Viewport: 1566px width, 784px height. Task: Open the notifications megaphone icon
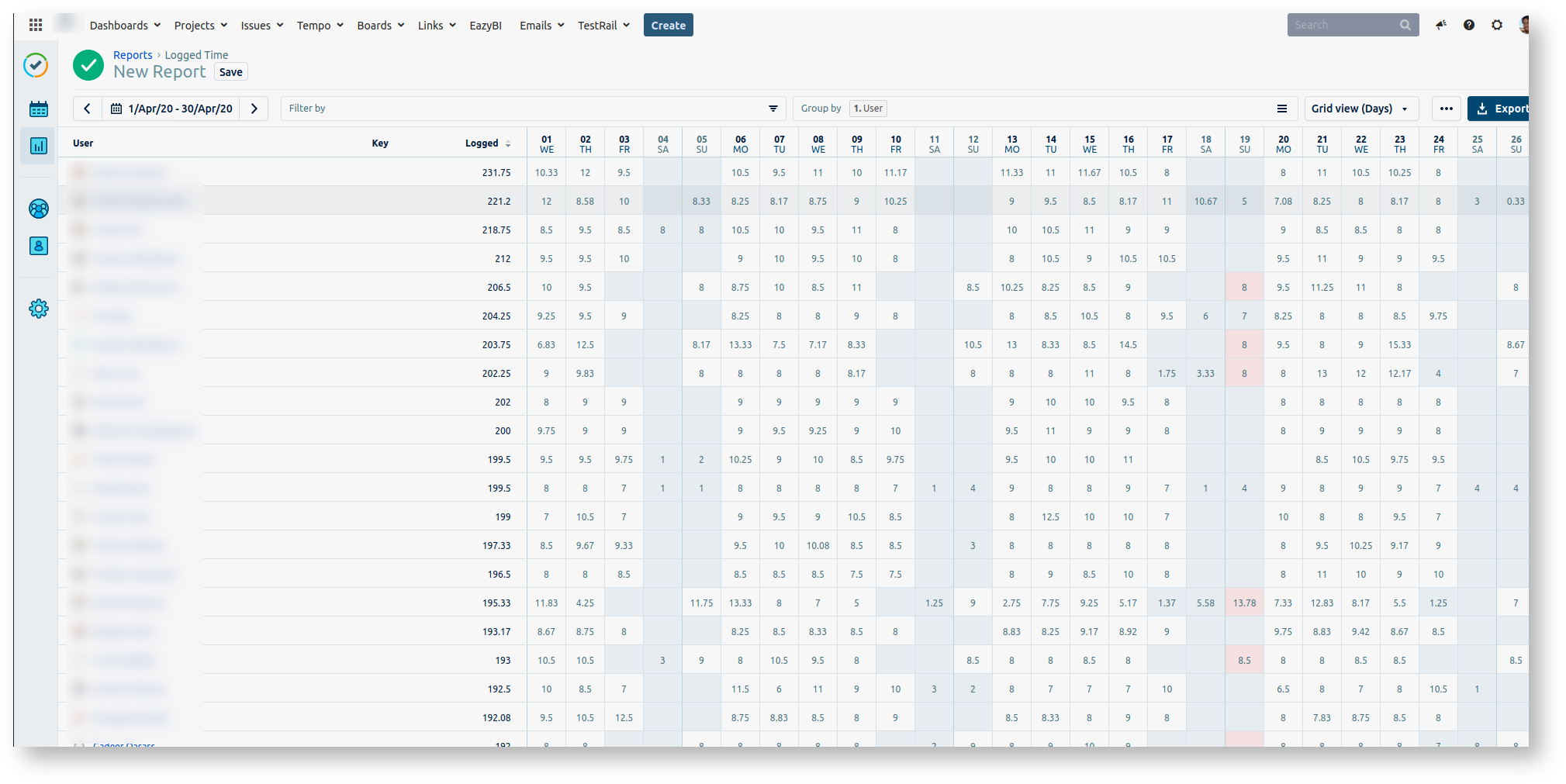point(1440,25)
